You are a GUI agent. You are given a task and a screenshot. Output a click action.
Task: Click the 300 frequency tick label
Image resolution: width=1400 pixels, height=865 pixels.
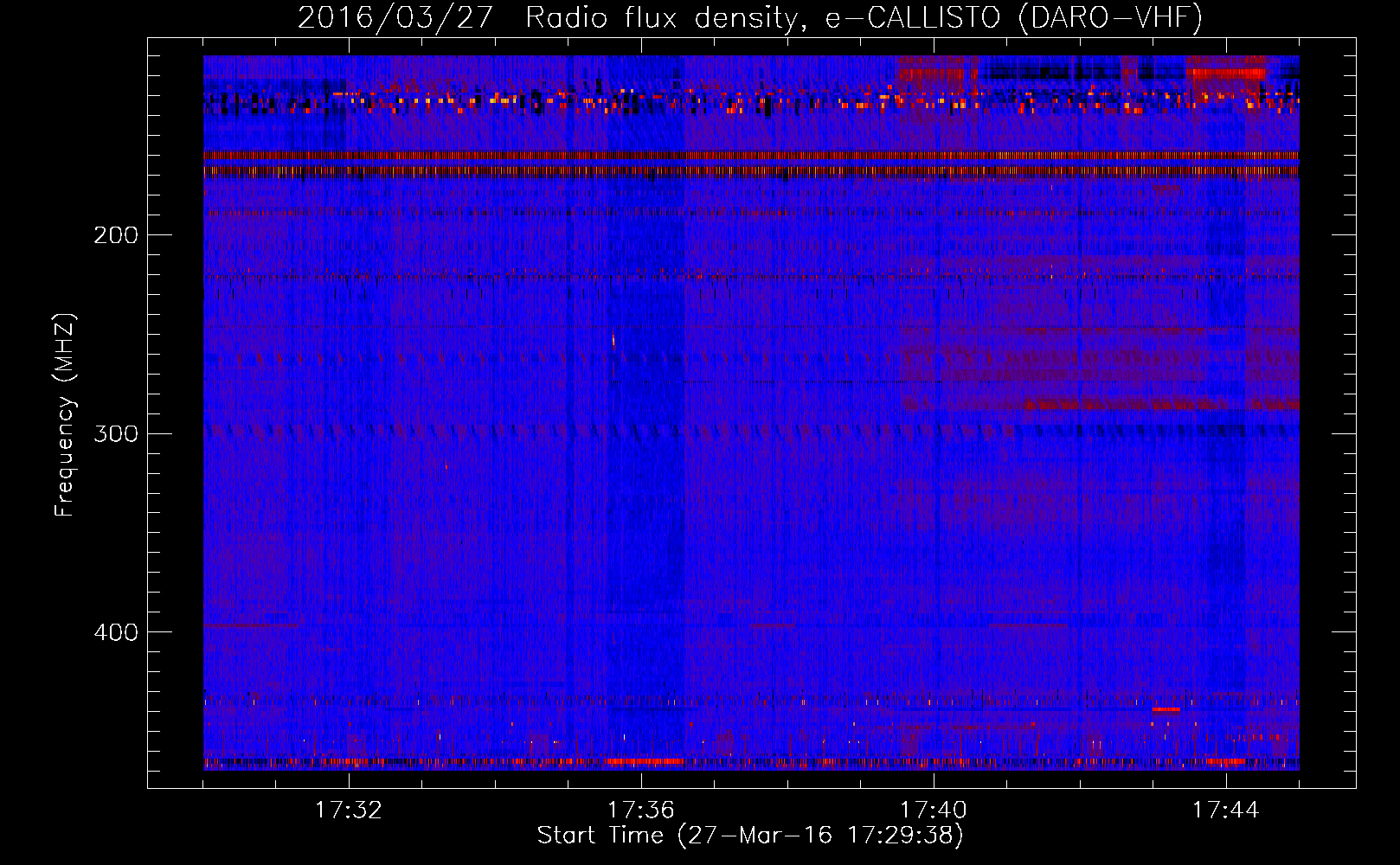[x=116, y=433]
